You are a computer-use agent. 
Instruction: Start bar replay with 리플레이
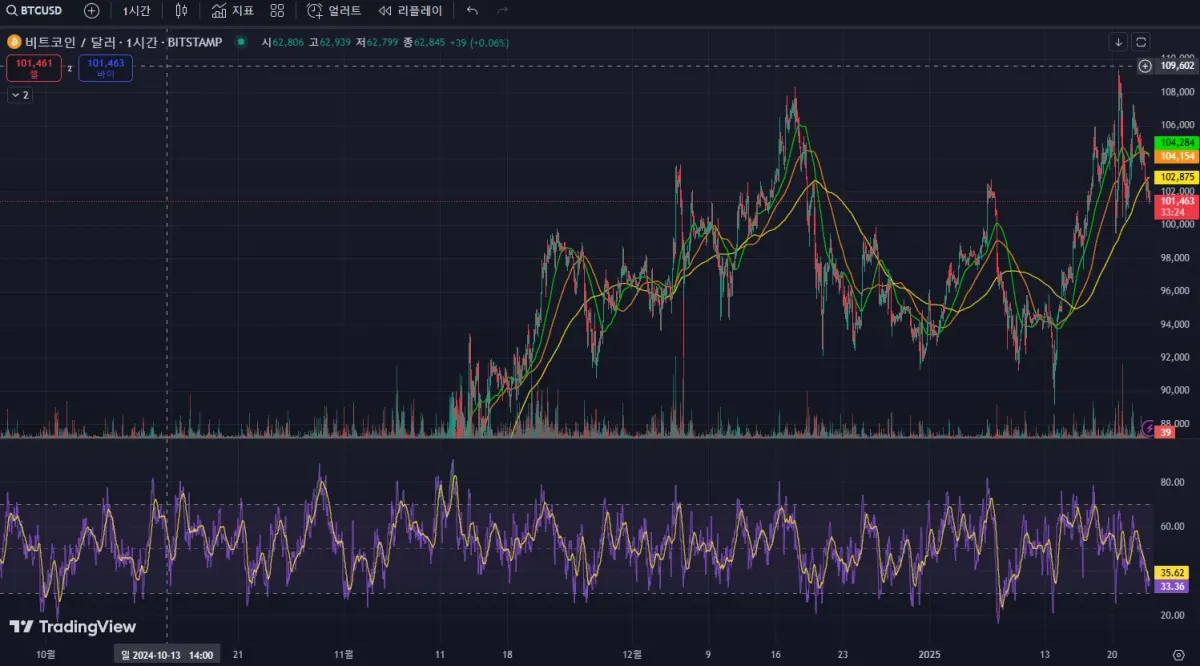point(411,10)
